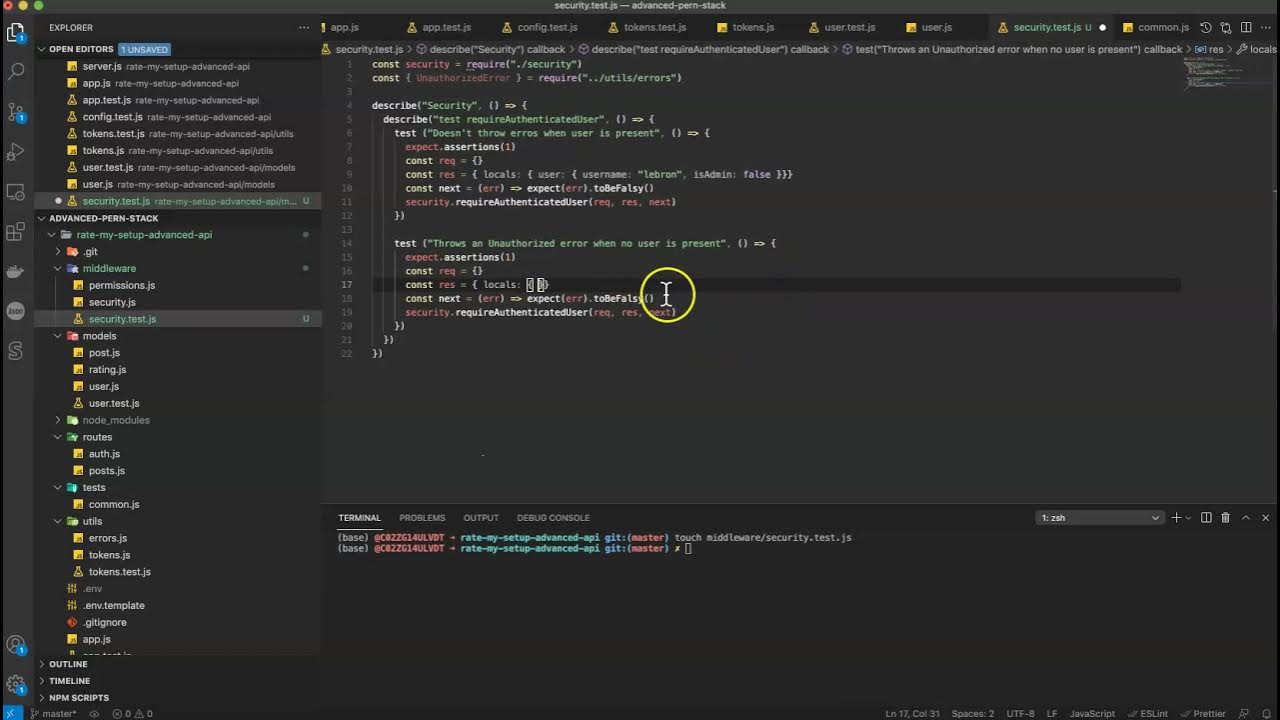Expand the NPM Scripts section
The image size is (1280, 720).
tap(79, 698)
